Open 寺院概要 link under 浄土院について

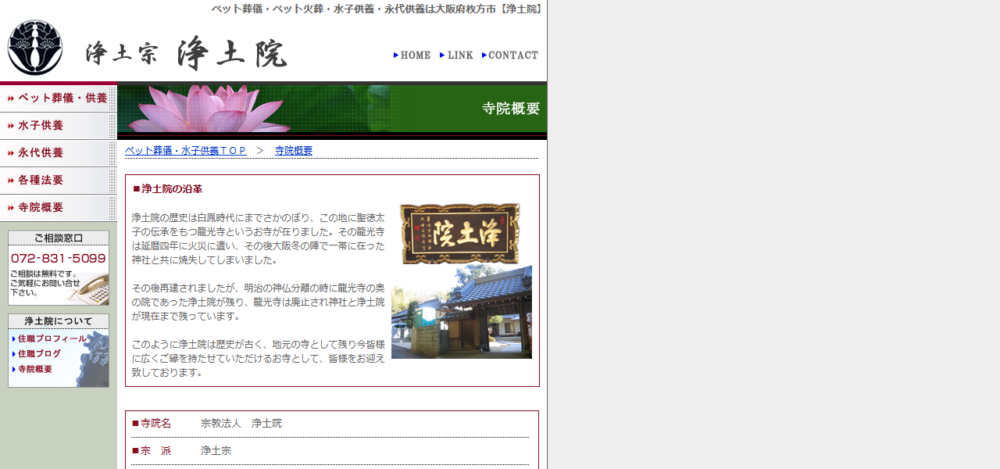[x=32, y=369]
